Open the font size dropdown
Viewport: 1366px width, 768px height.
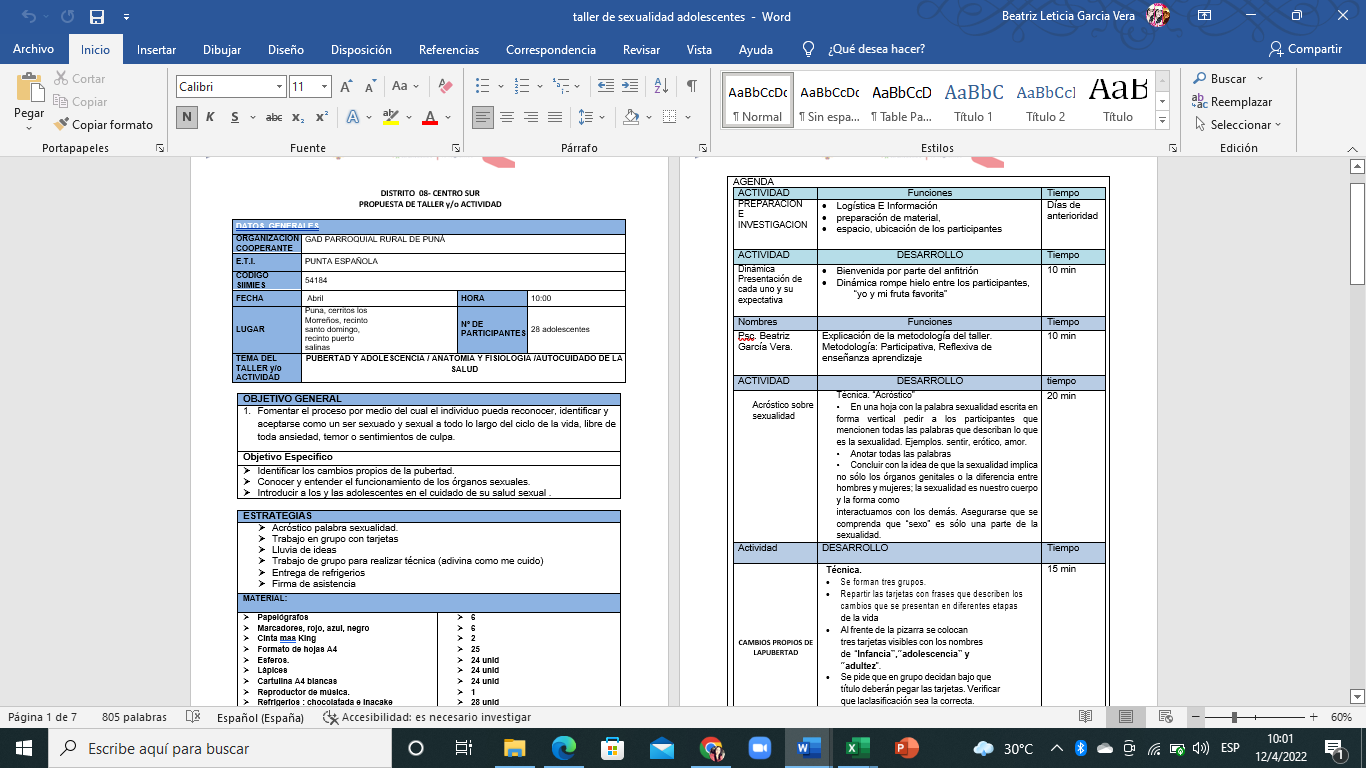click(x=324, y=87)
